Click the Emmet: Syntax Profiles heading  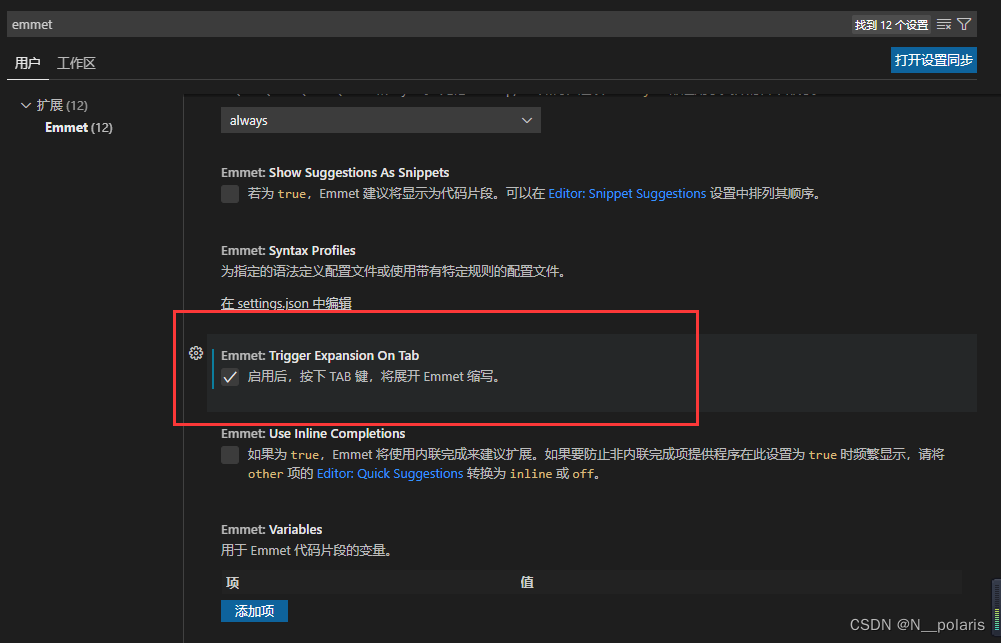(x=288, y=250)
